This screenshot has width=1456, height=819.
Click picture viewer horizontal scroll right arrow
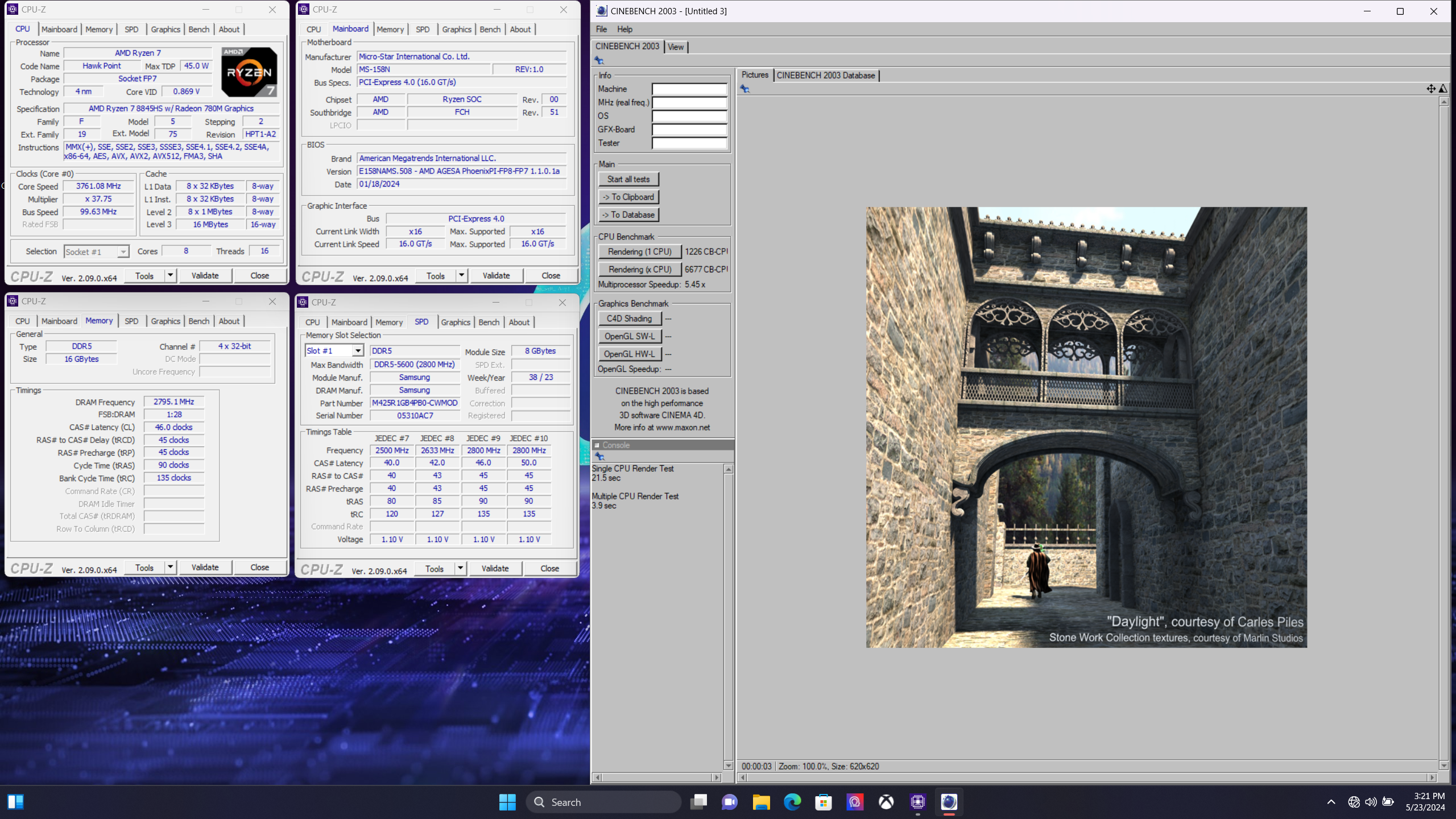click(1432, 777)
